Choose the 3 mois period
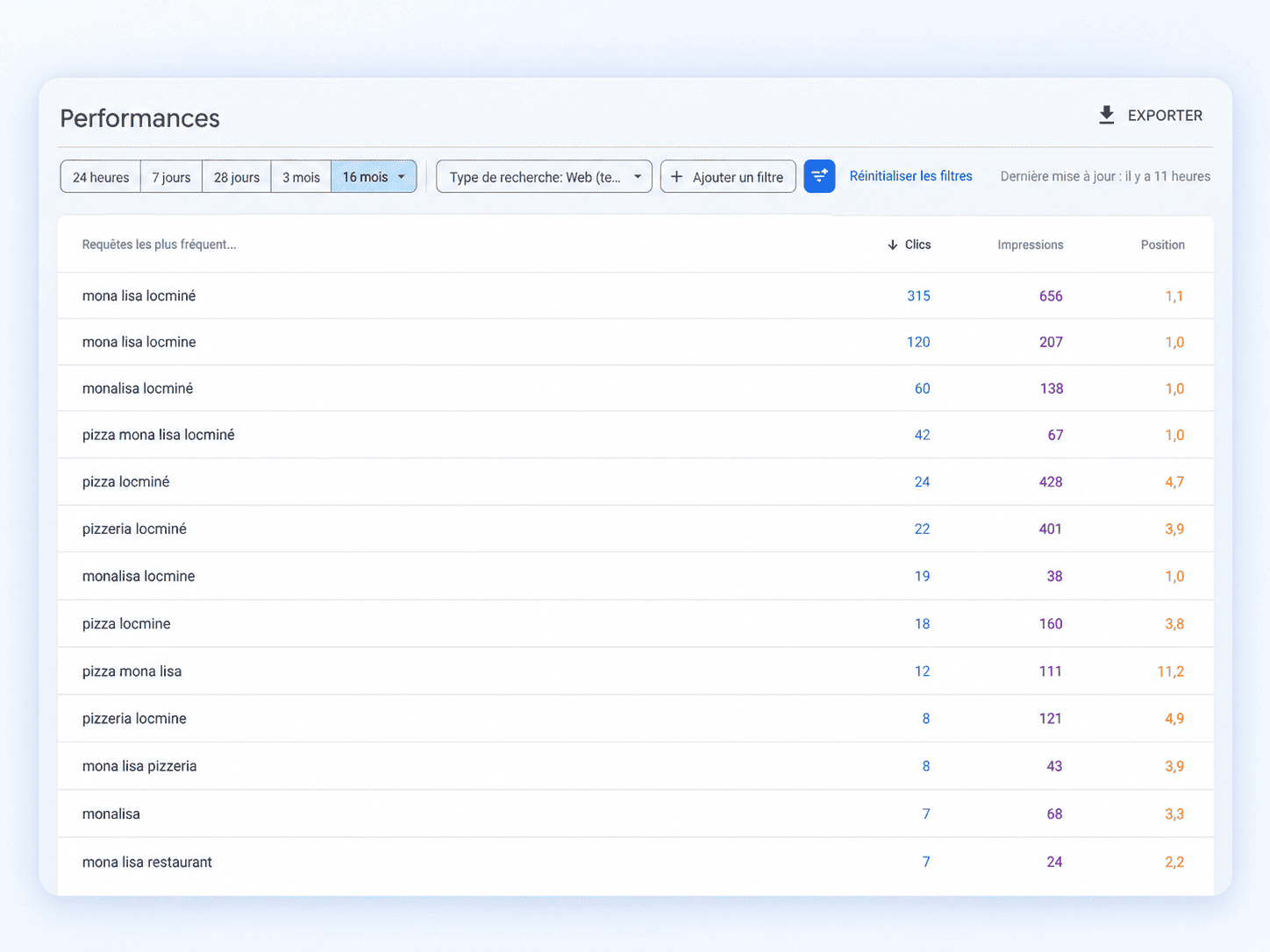 pyautogui.click(x=301, y=177)
